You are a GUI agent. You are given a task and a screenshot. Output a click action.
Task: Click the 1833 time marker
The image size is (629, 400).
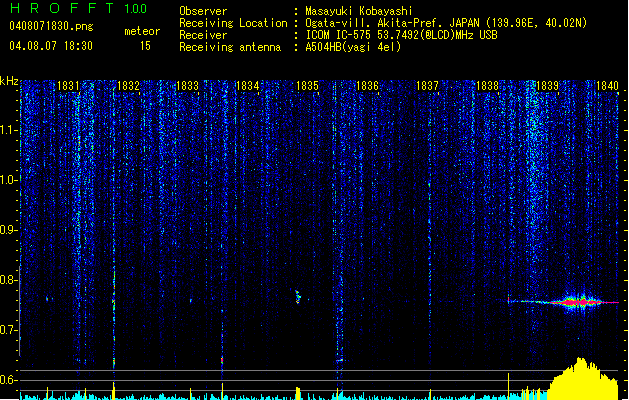pyautogui.click(x=188, y=86)
